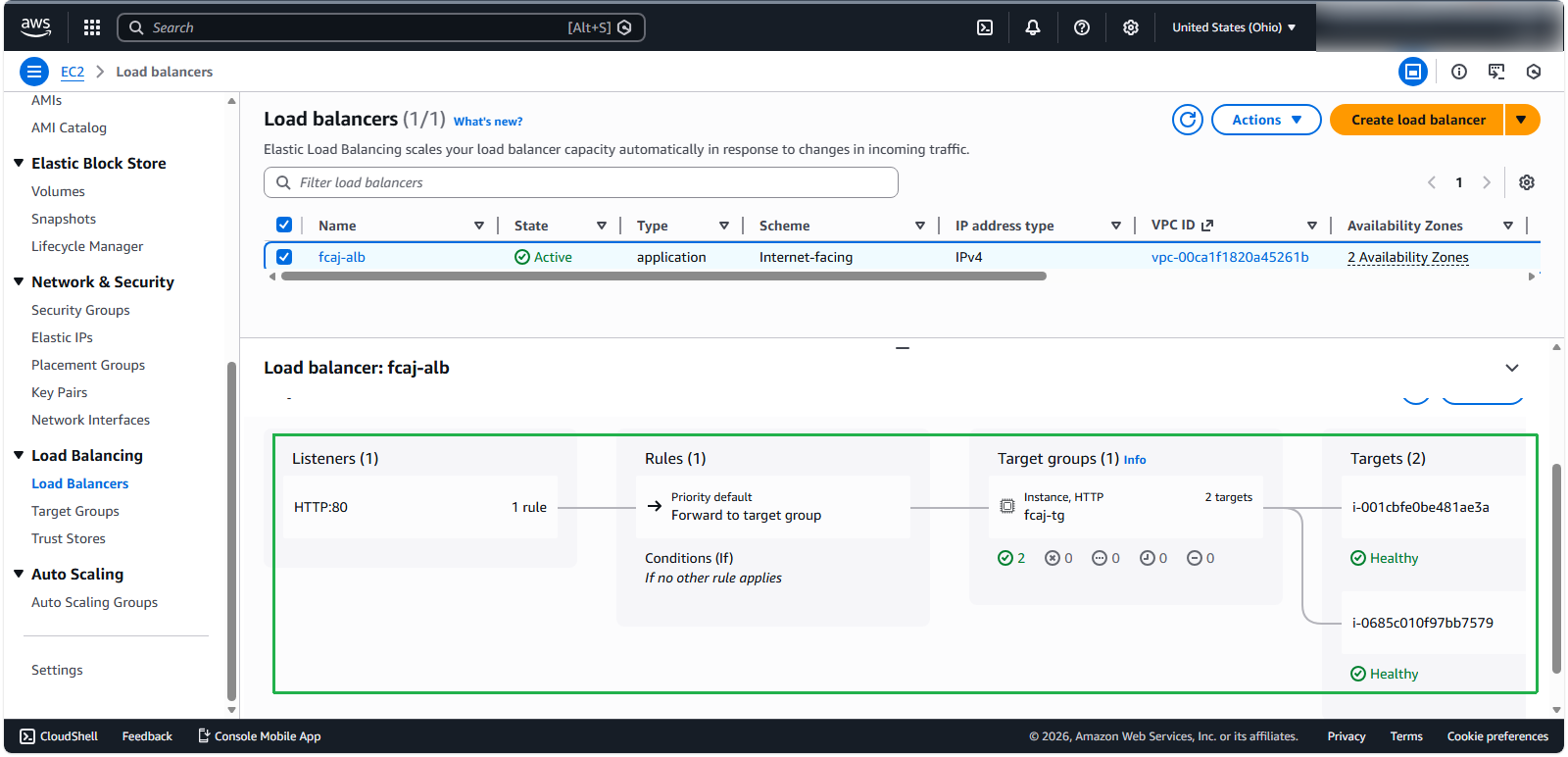The height and width of the screenshot is (757, 1568).
Task: Collapse the fcaj-alb details panel chevron
Action: pyautogui.click(x=1512, y=368)
